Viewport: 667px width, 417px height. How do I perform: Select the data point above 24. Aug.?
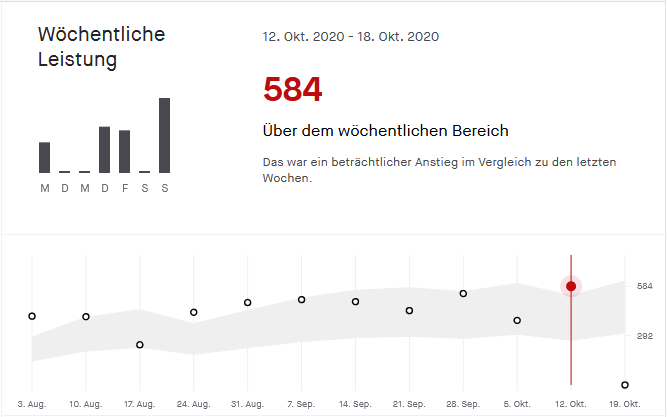194,312
